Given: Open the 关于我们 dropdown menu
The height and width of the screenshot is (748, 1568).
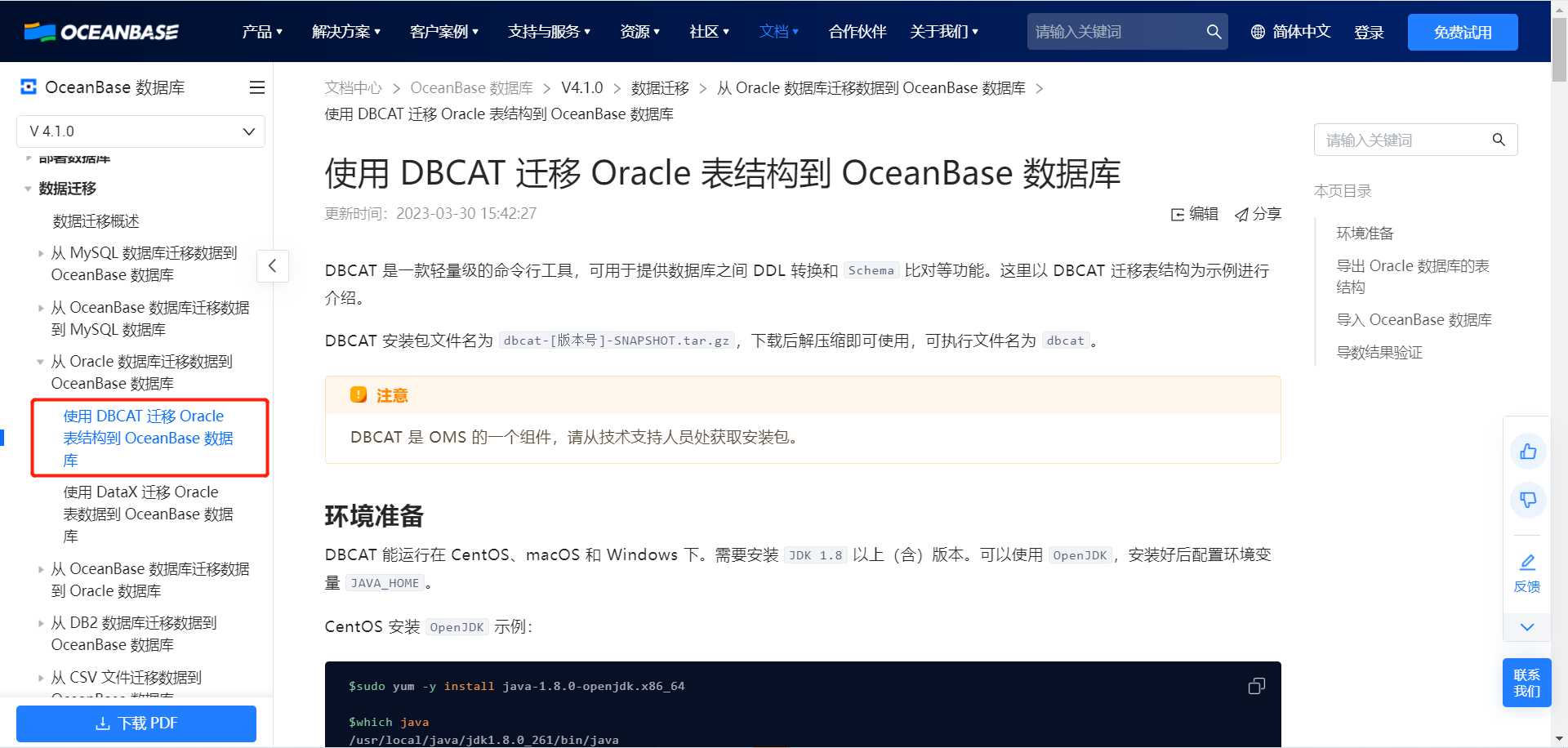Looking at the screenshot, I should (944, 32).
